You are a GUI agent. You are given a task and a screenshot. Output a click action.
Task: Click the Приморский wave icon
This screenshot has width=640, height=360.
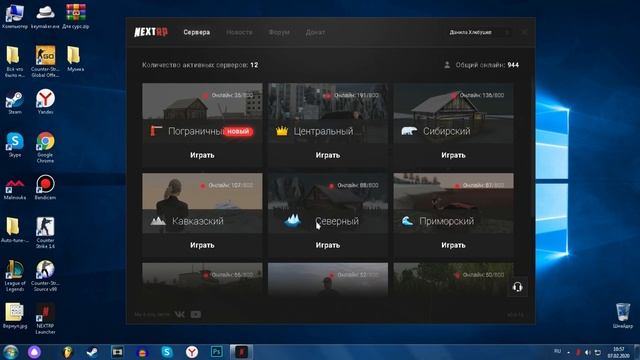(x=407, y=221)
